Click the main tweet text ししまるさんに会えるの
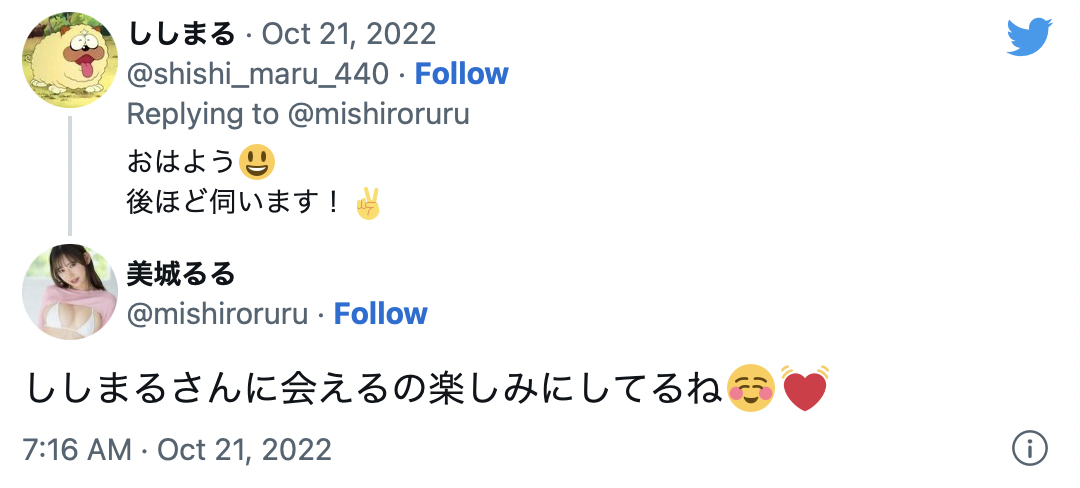 (370, 389)
